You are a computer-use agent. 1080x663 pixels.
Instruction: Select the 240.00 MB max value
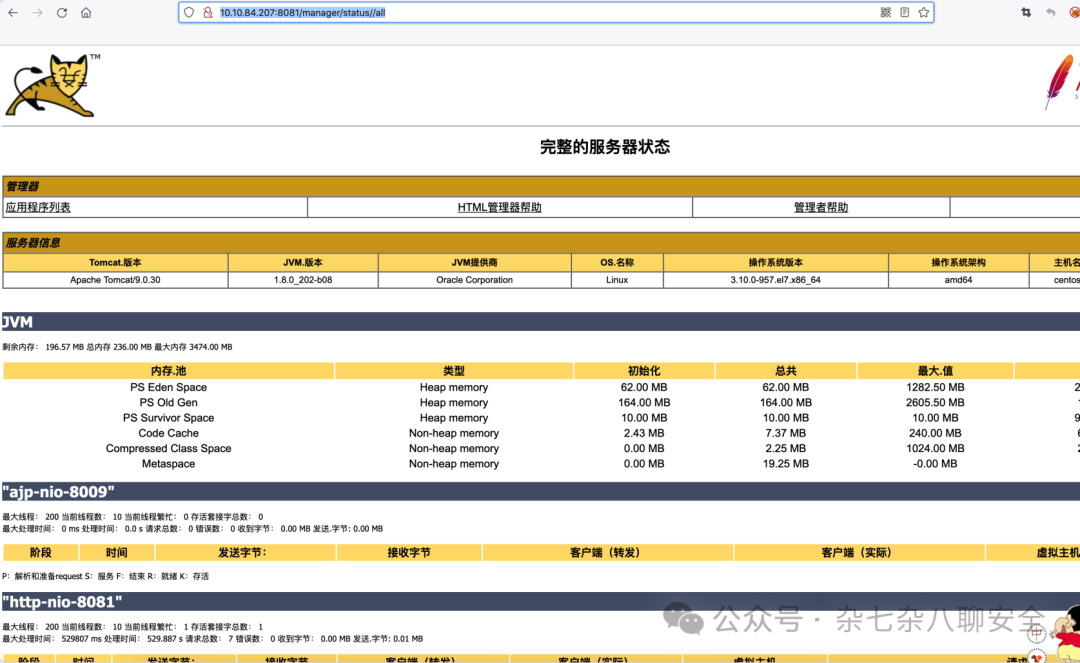(x=935, y=433)
